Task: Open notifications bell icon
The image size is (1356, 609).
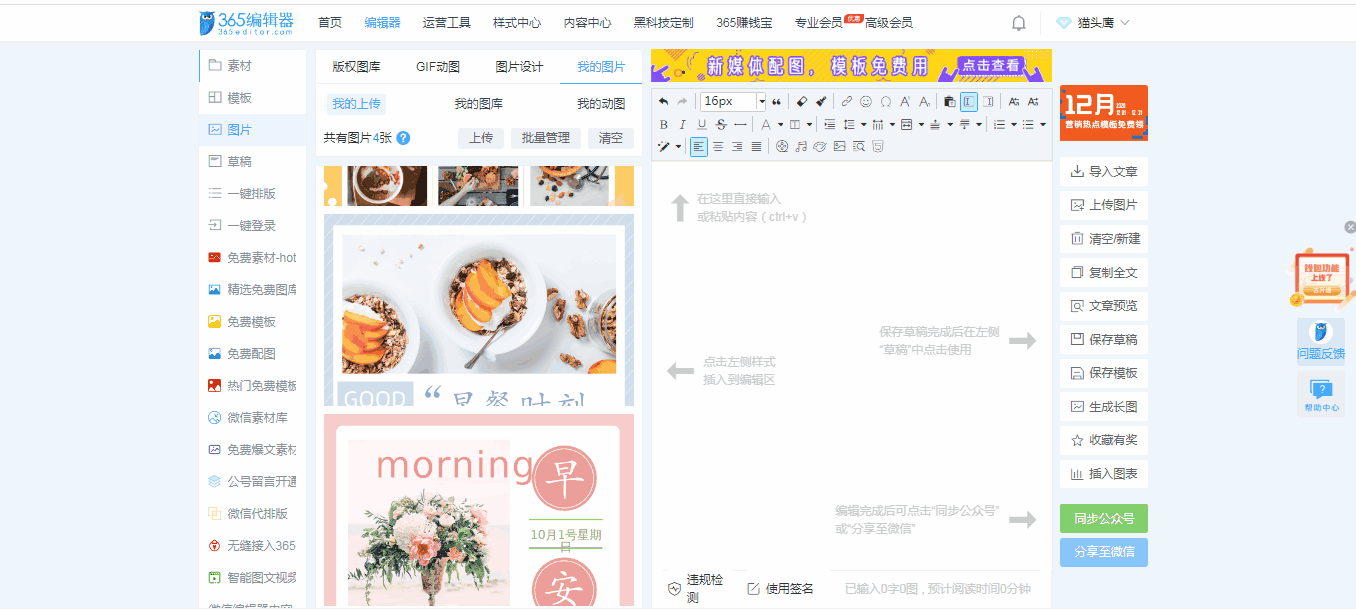Action: 1019,22
